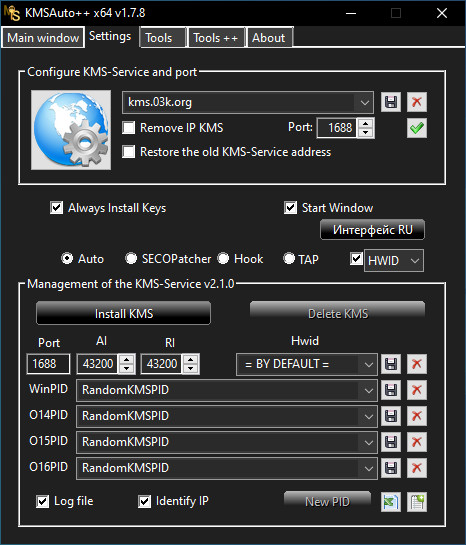Open the O16PID RandomKMSPID dropdown
This screenshot has height=545, width=466.
[369, 468]
